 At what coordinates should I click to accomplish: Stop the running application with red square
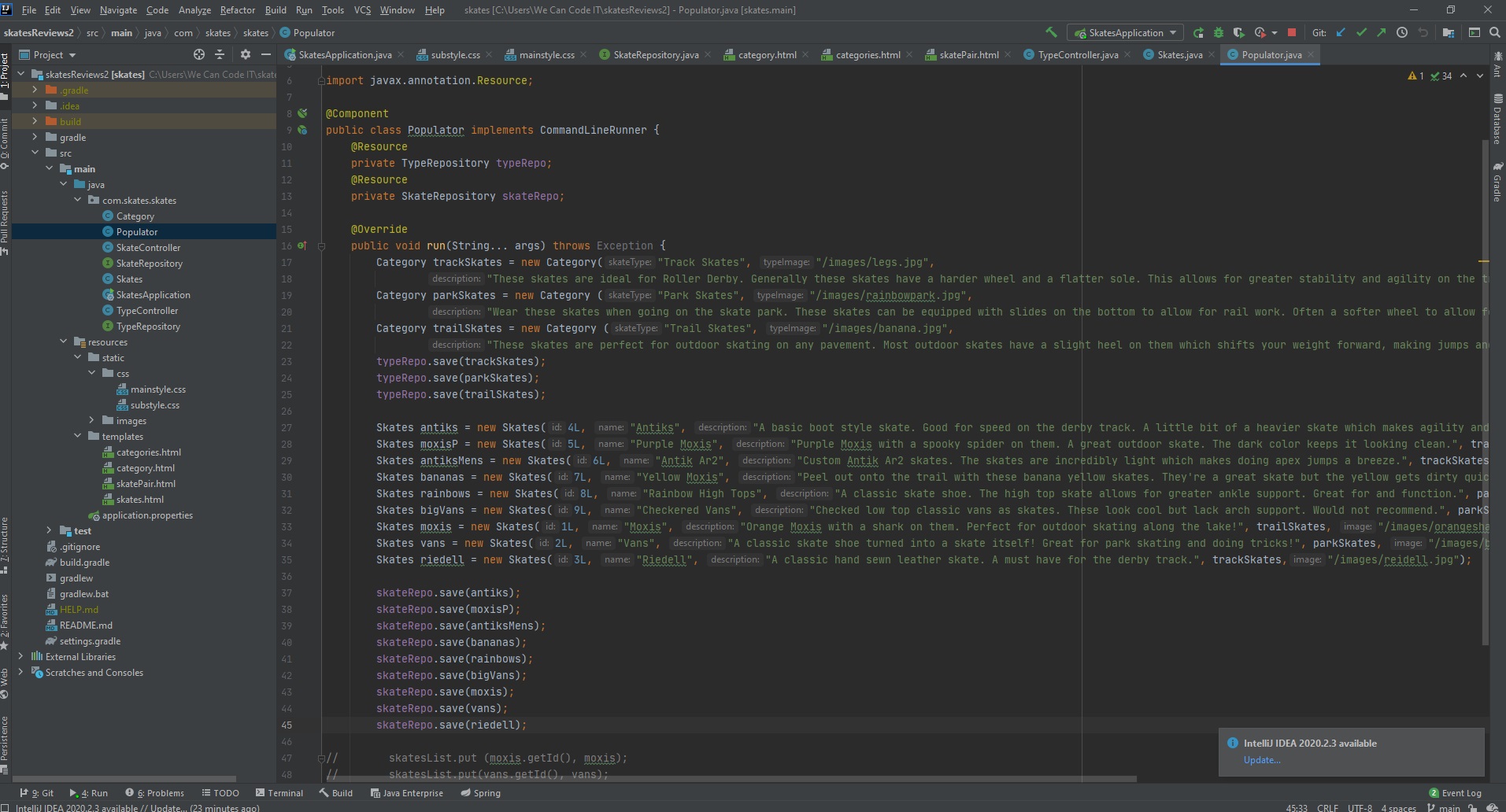click(x=1291, y=32)
